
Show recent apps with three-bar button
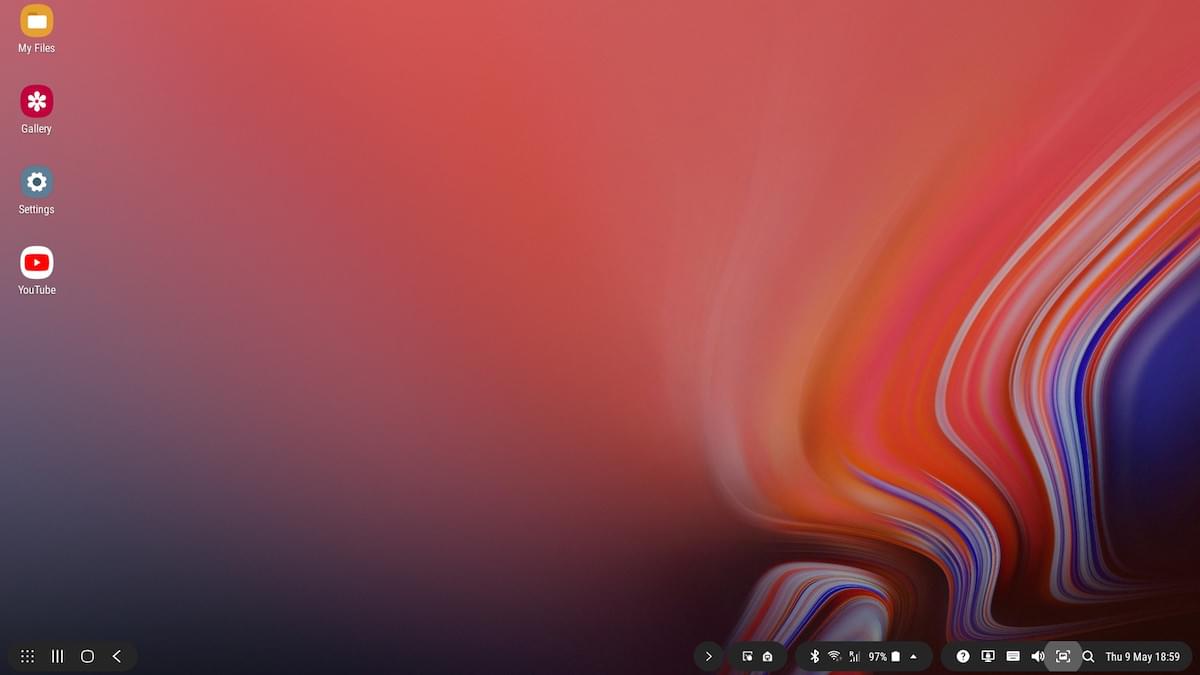[58, 656]
